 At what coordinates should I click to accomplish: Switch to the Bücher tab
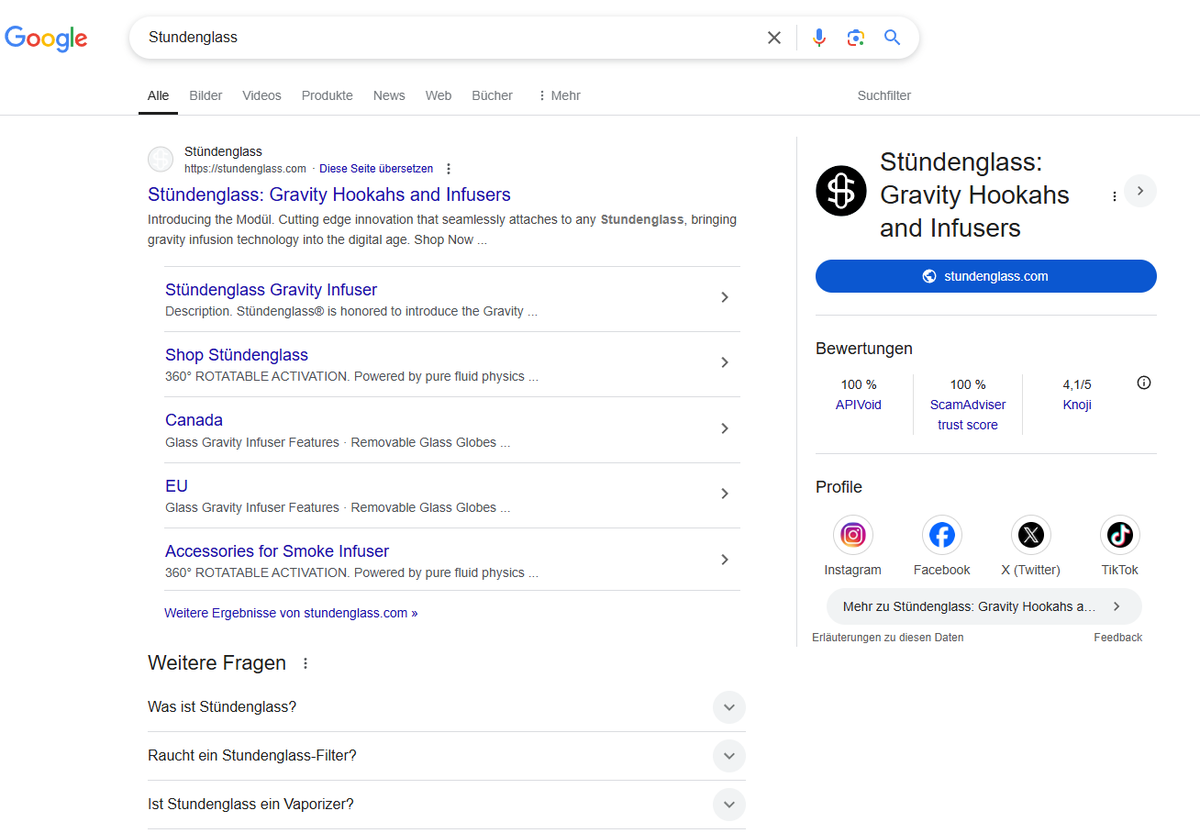click(492, 96)
